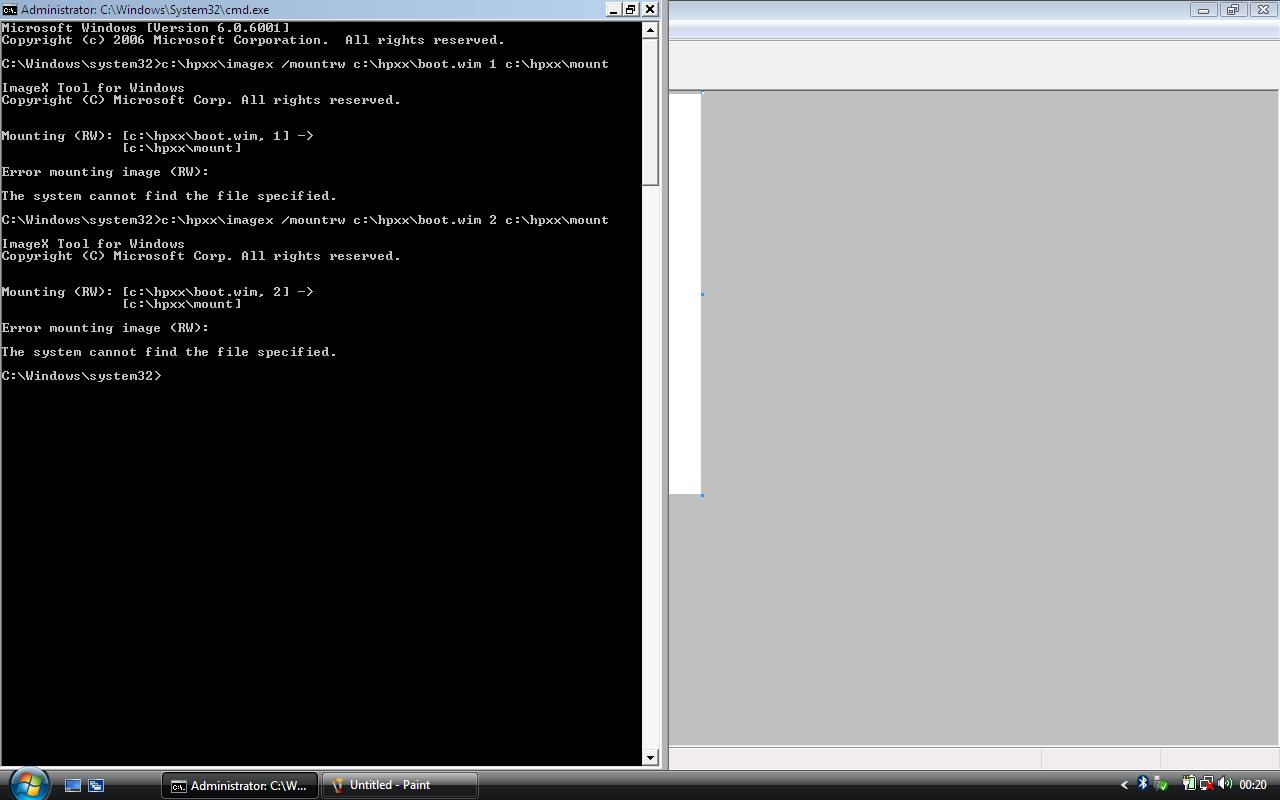This screenshot has width=1280, height=800.
Task: Click the second imagex /mountrw command line
Action: [305, 220]
